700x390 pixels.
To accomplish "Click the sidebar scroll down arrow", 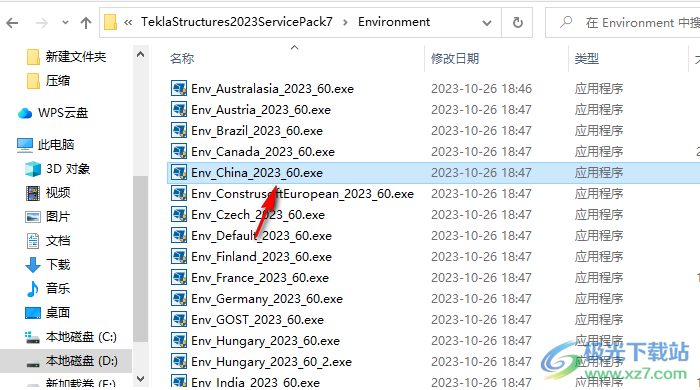I will [140, 379].
